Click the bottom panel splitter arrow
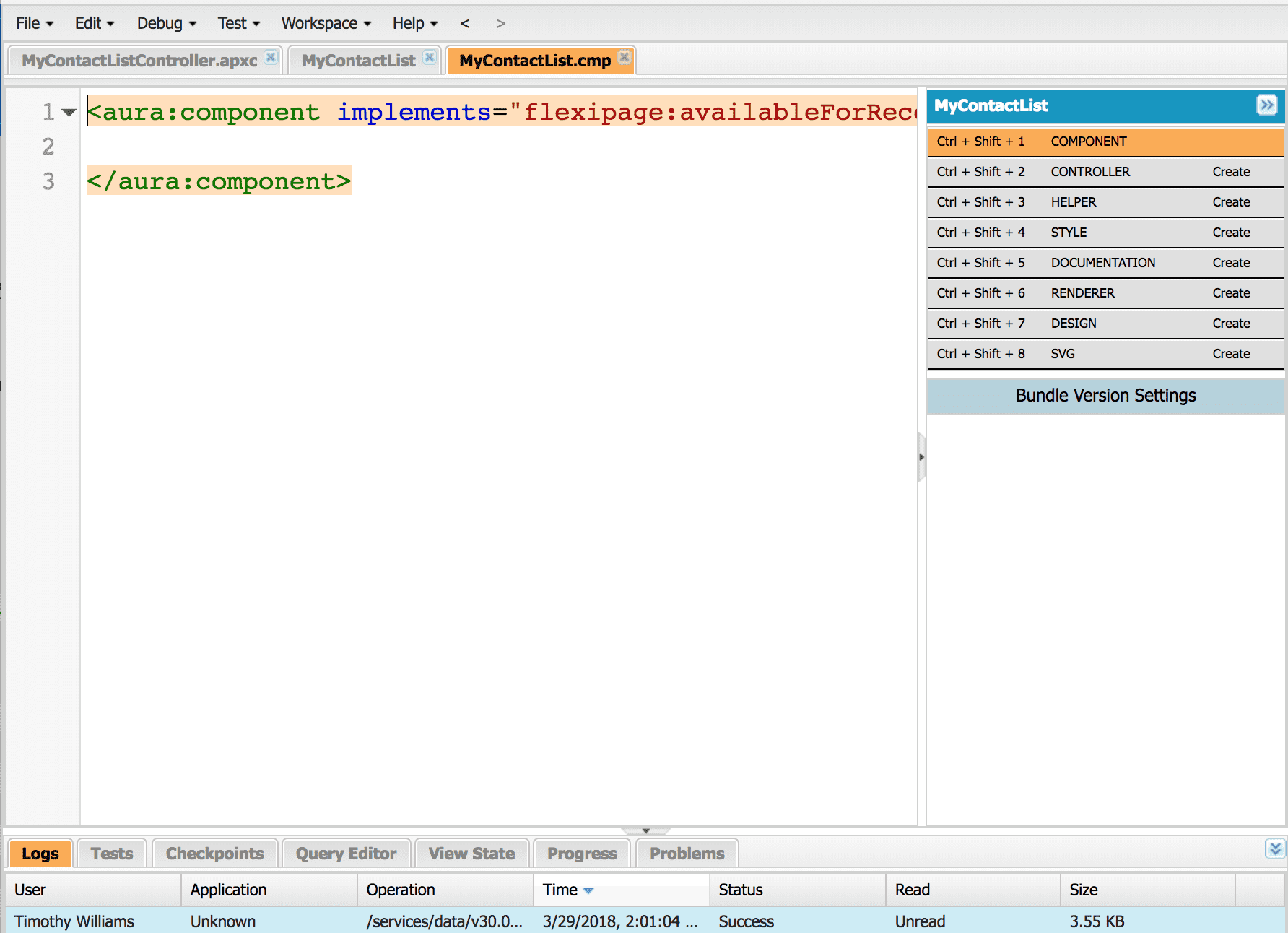Viewport: 1288px width, 933px height. [x=645, y=830]
